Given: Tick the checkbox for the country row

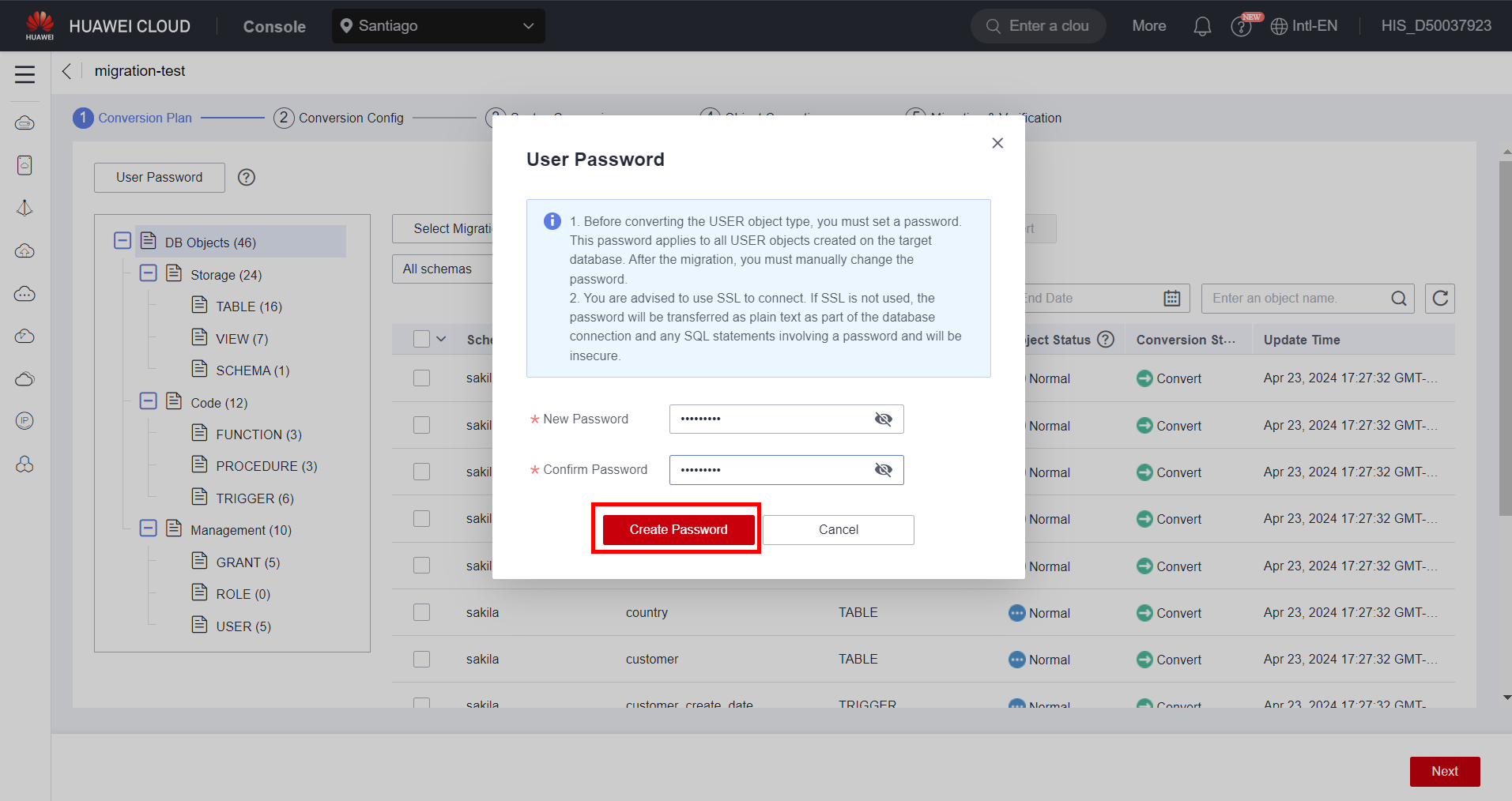Looking at the screenshot, I should (x=422, y=613).
